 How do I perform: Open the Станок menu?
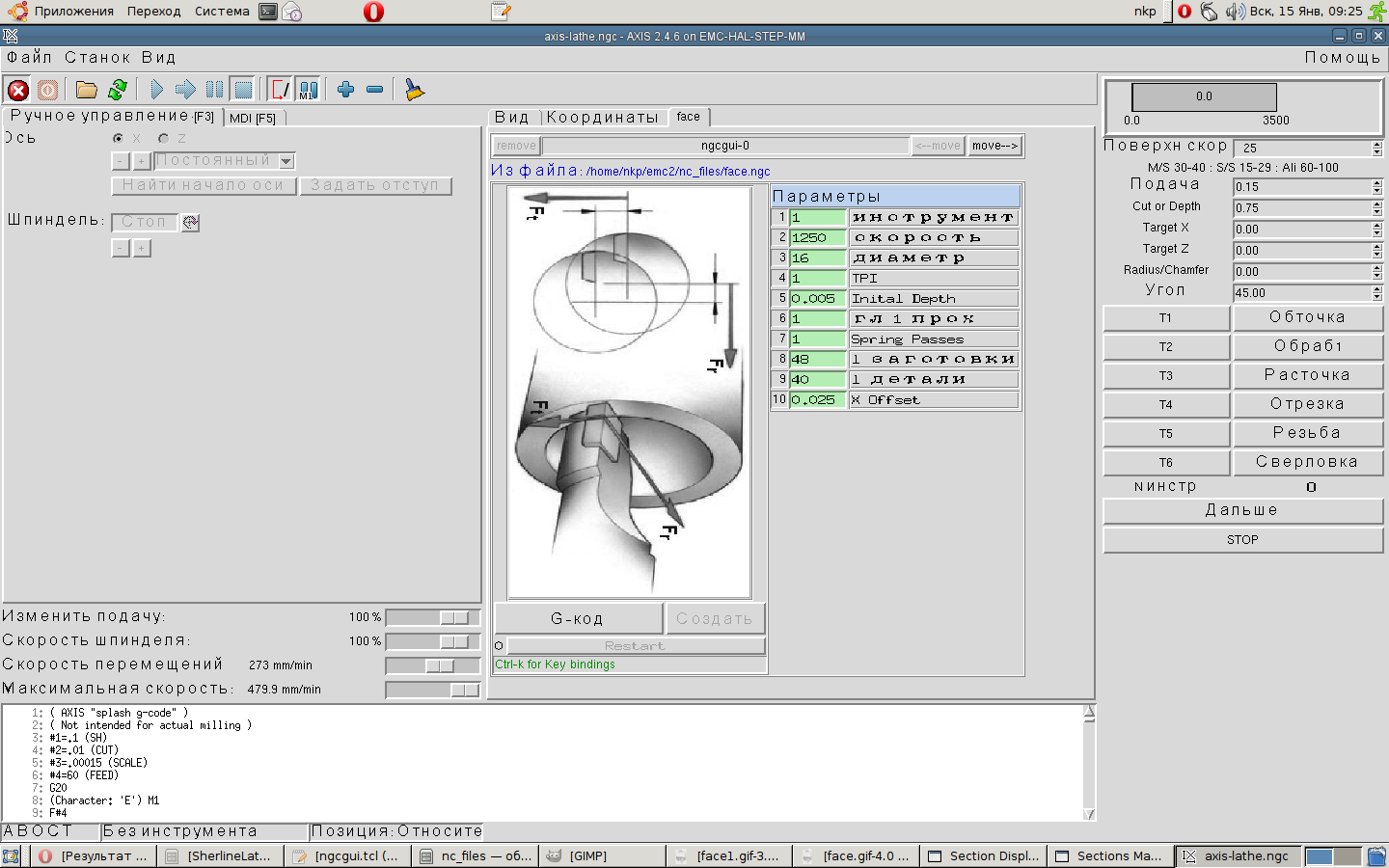click(97, 58)
